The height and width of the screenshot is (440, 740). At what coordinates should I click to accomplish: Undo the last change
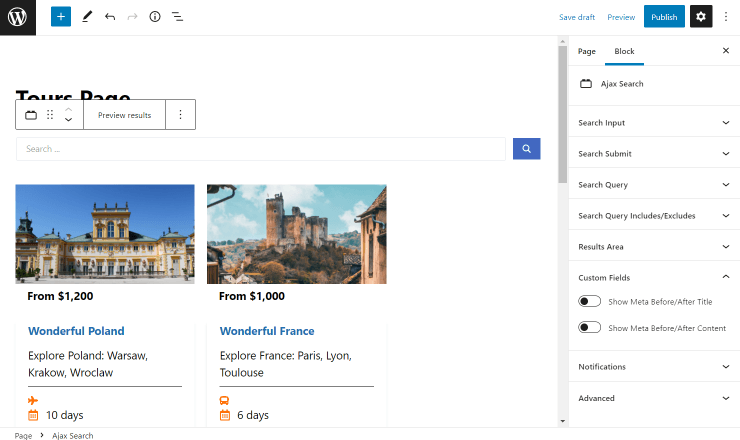[110, 17]
